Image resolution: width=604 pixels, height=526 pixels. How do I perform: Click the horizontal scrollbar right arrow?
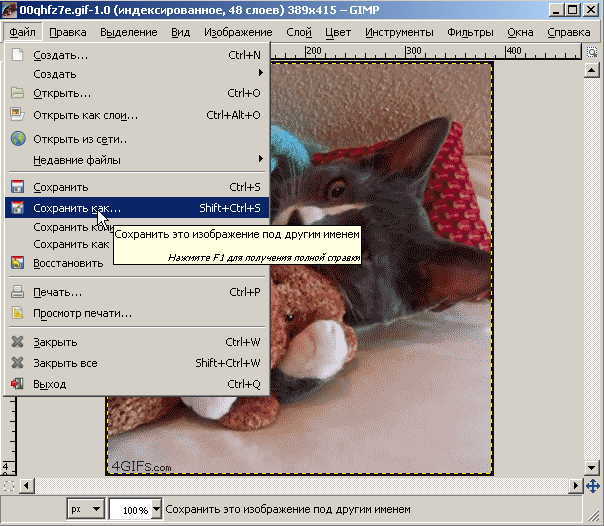576,485
